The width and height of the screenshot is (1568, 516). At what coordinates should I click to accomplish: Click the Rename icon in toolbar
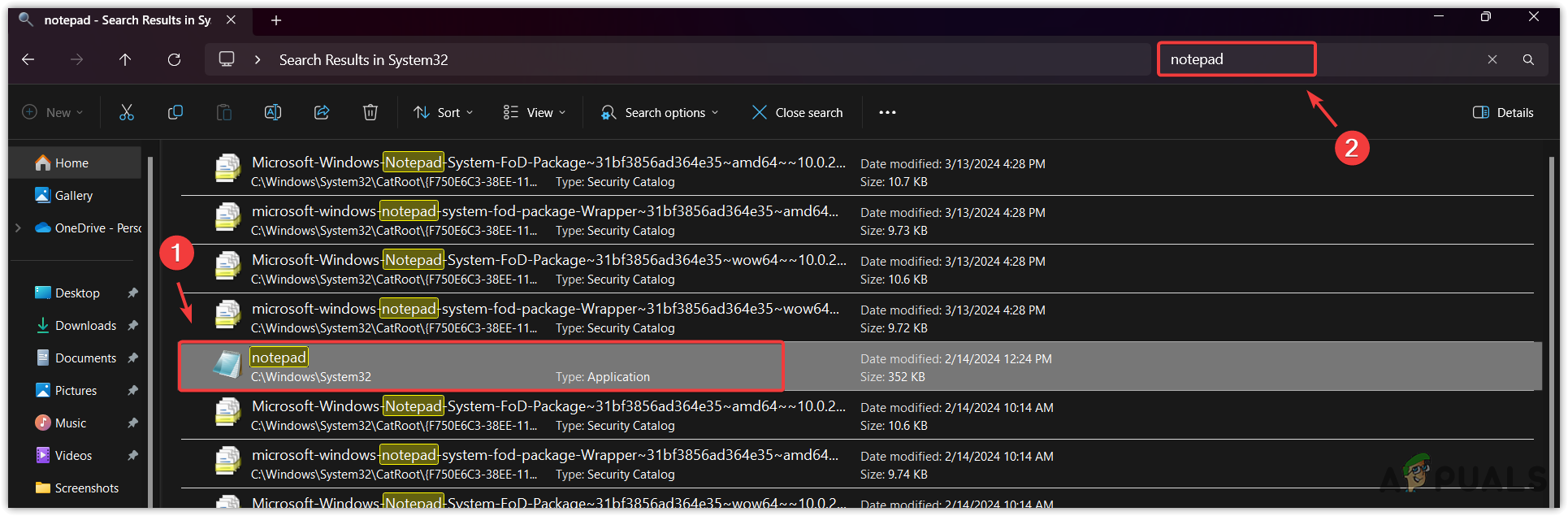coord(273,112)
